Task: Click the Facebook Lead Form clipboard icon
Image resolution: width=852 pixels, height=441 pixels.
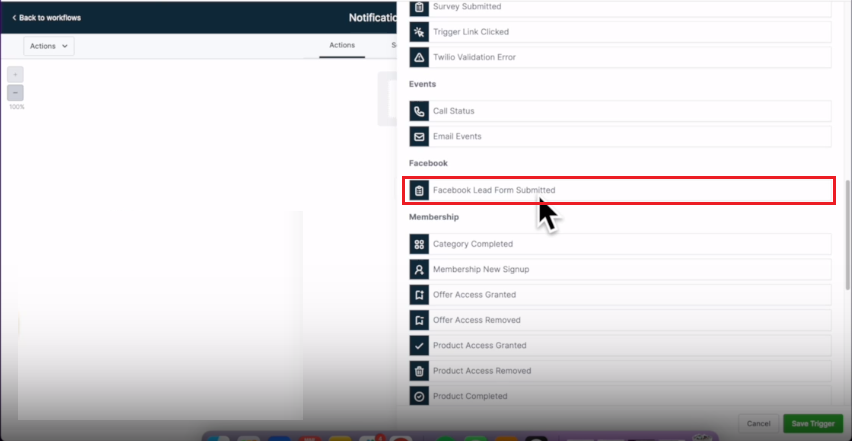Action: (419, 191)
